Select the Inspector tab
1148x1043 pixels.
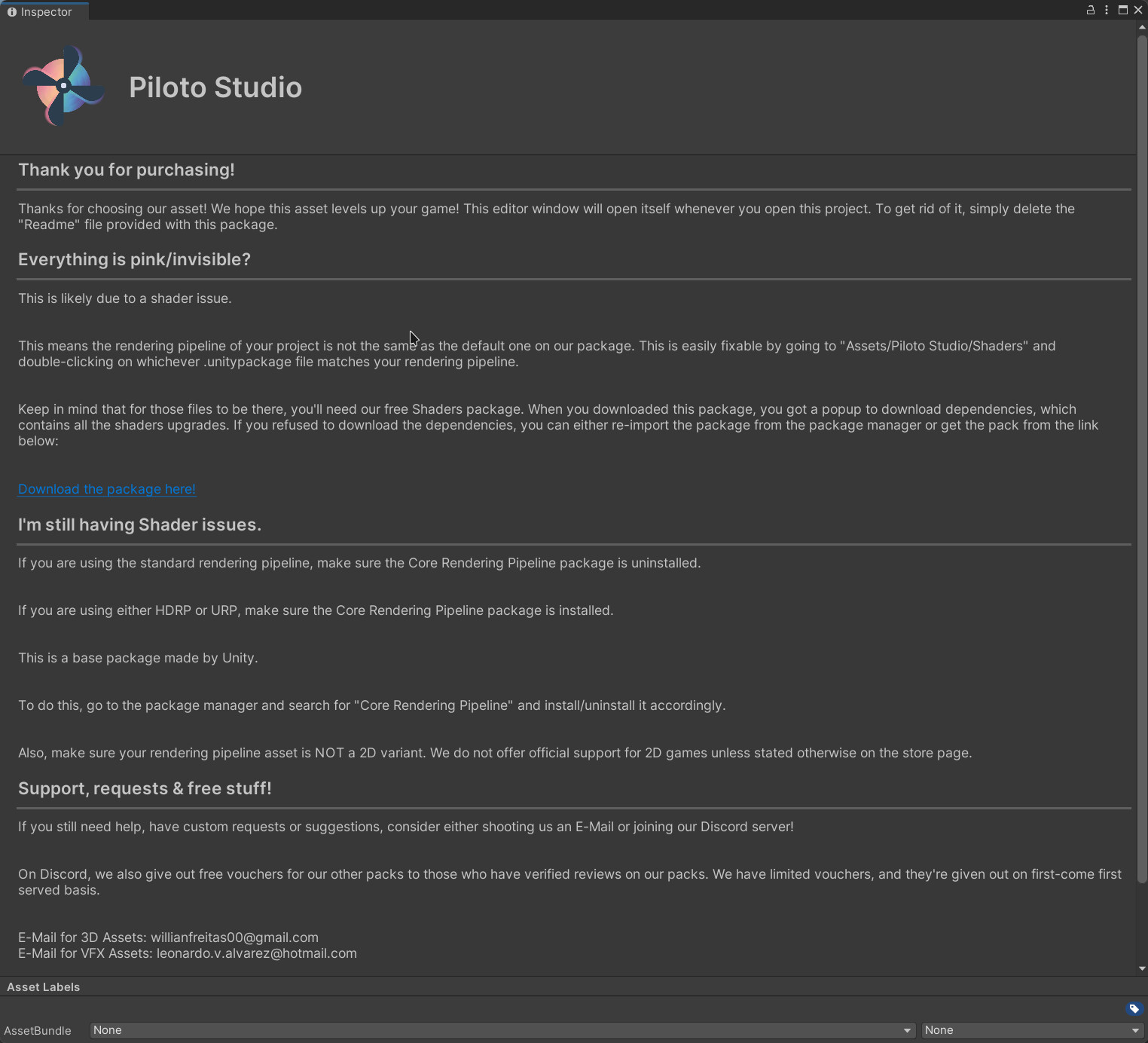coord(45,11)
